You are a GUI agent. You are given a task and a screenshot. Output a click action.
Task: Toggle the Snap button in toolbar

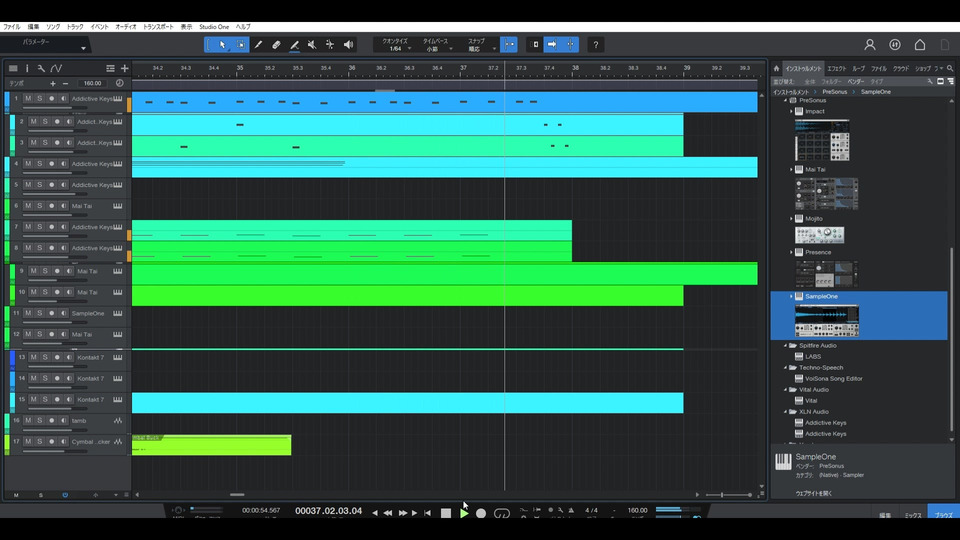coord(509,45)
